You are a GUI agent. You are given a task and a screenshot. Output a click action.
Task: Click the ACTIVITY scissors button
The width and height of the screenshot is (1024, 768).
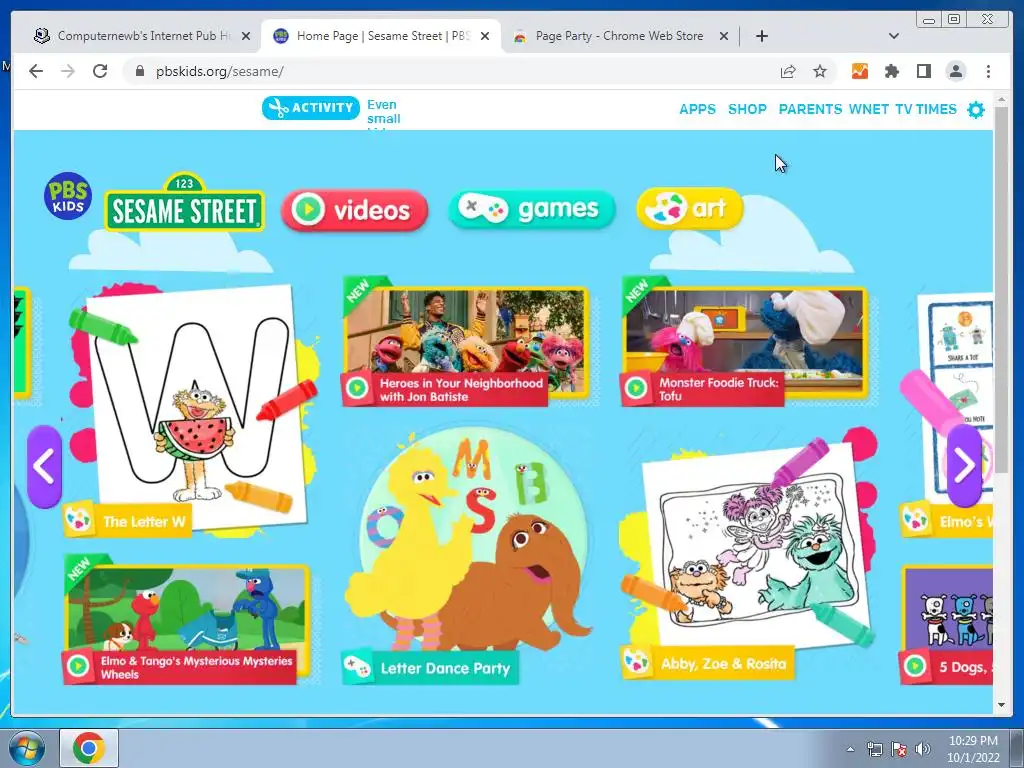point(311,108)
